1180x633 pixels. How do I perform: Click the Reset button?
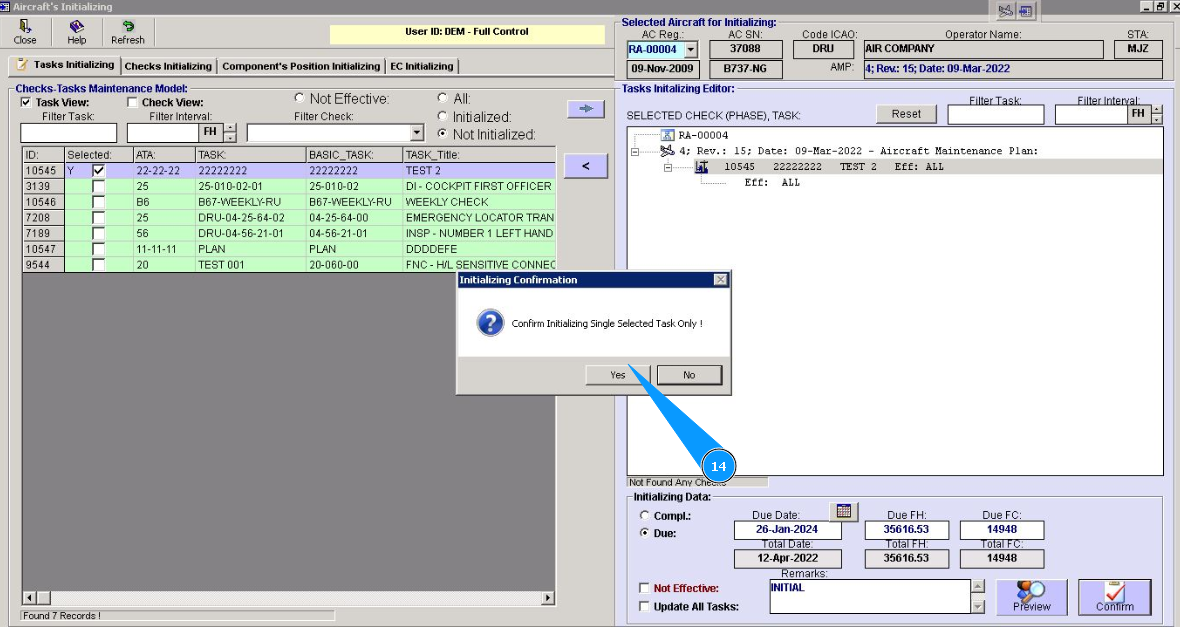point(906,114)
